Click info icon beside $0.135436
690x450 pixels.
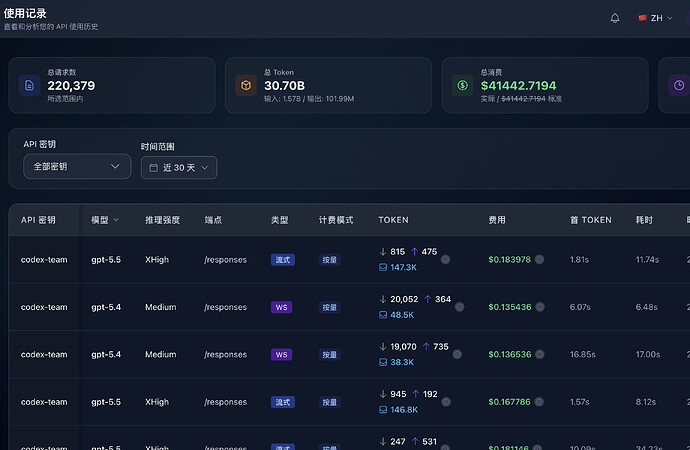[x=540, y=307]
